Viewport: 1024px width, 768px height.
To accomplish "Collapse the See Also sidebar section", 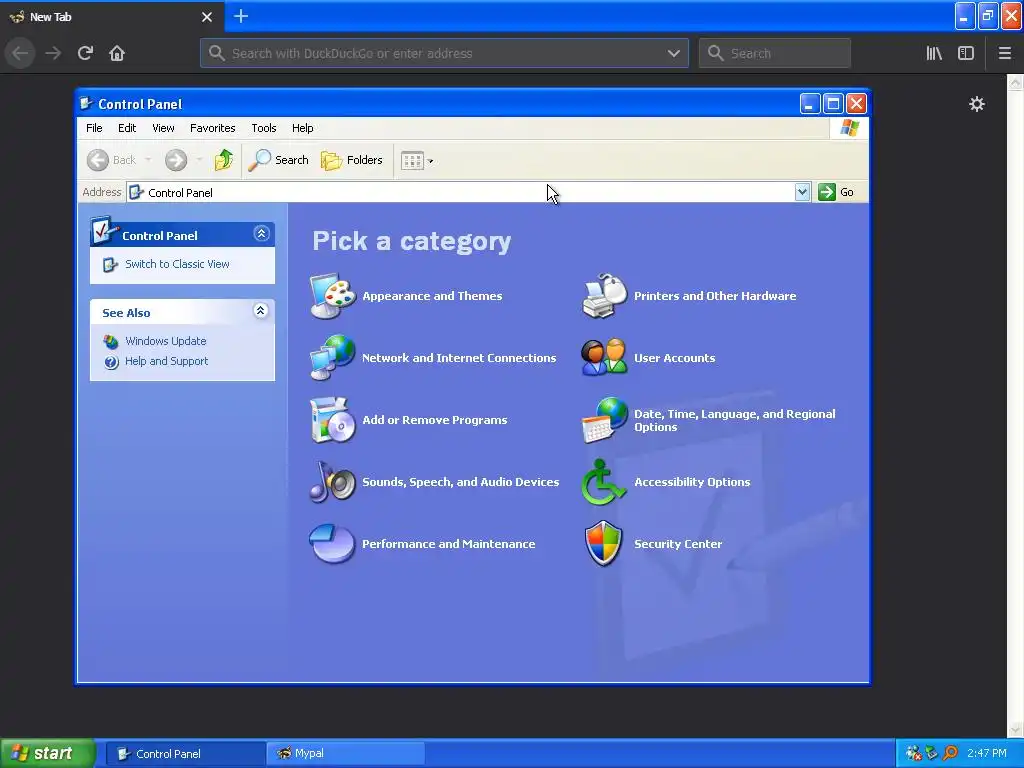I will [x=260, y=311].
